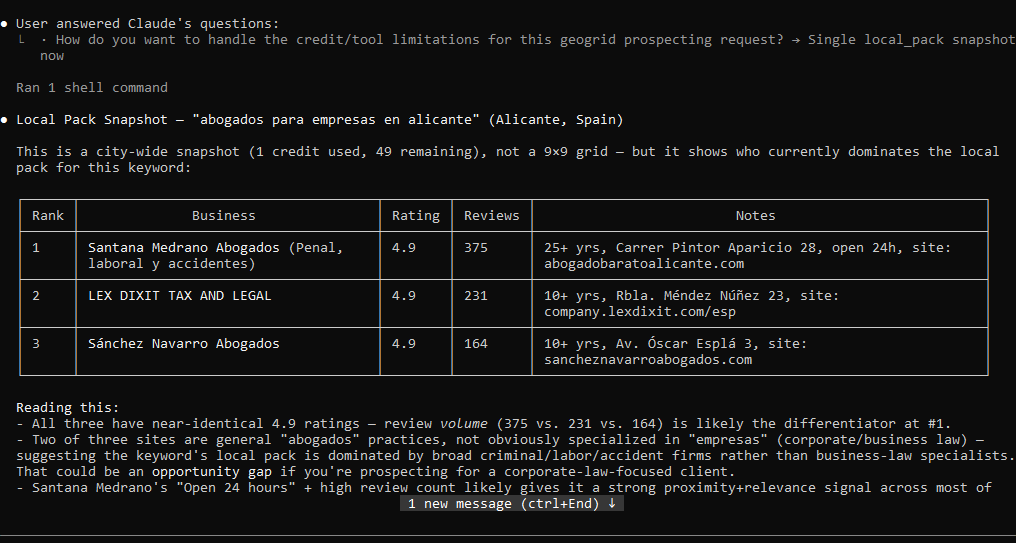Click the down arrow in new message indicator
Image resolution: width=1016 pixels, height=543 pixels.
tap(612, 503)
